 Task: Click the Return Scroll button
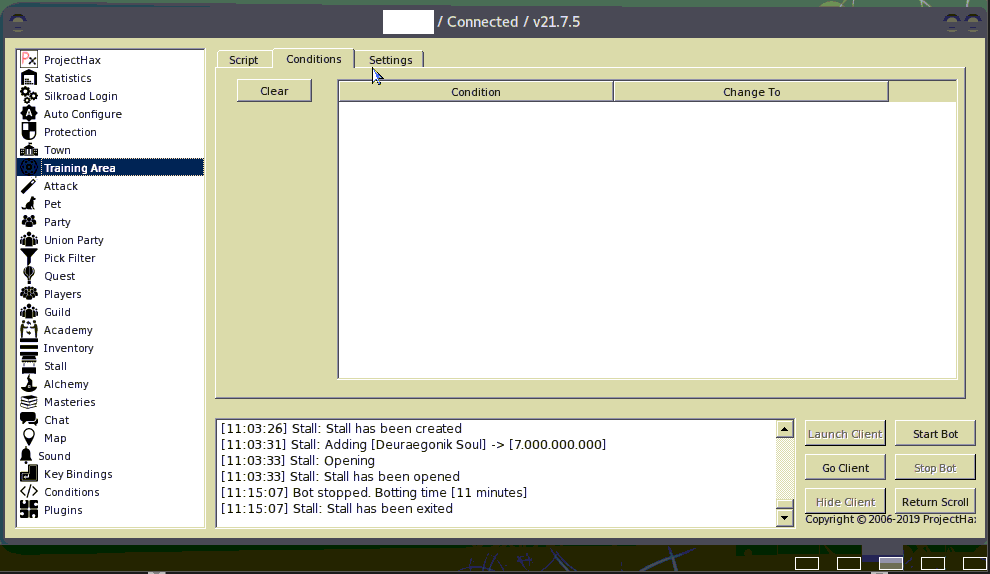coord(935,502)
